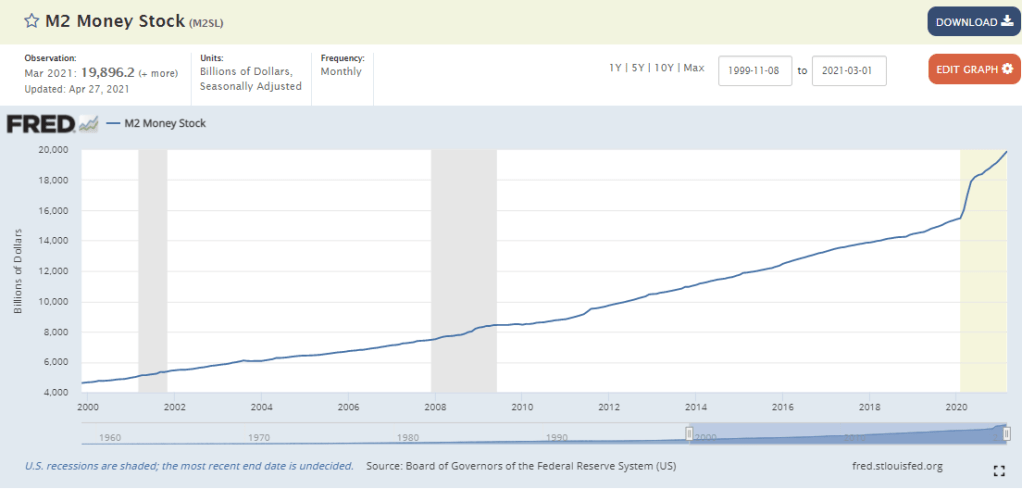The height and width of the screenshot is (489, 1022).
Task: Click the star icon to favorite M2 Money Stock
Action: [31, 21]
